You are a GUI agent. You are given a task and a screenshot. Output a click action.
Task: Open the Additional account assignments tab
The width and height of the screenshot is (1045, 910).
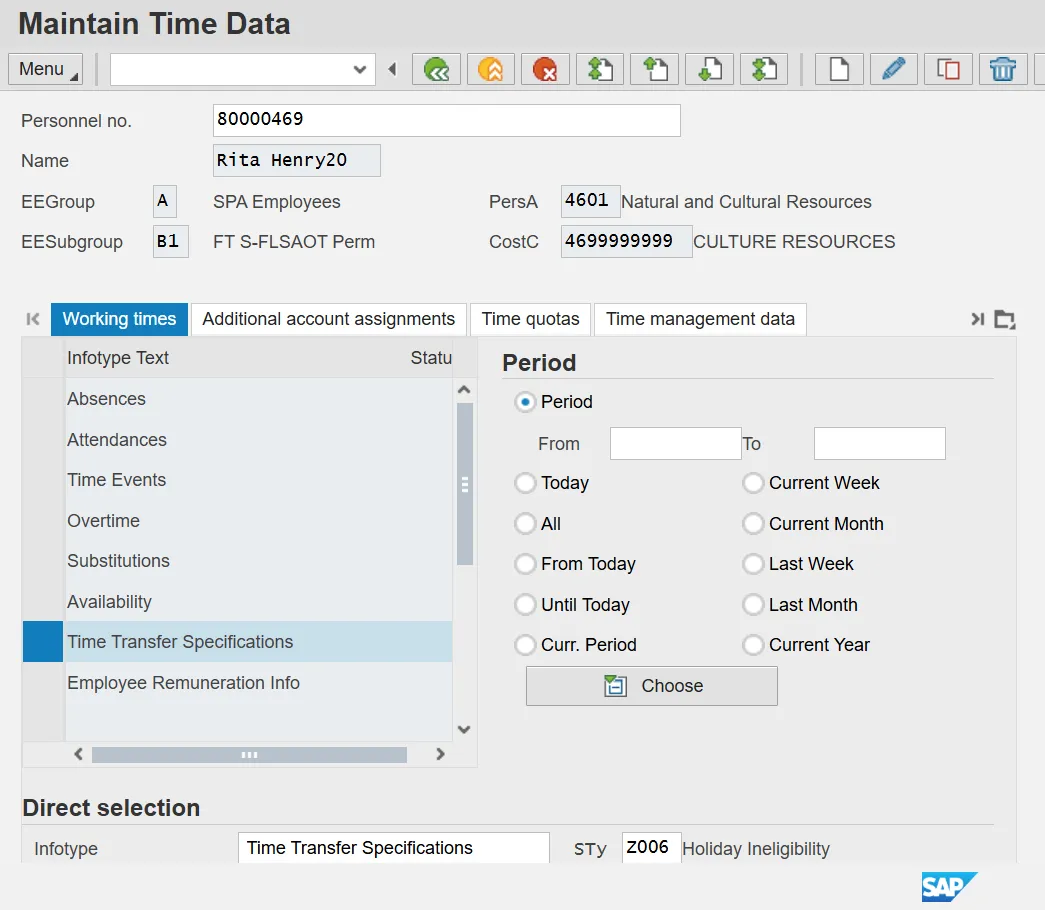point(328,319)
